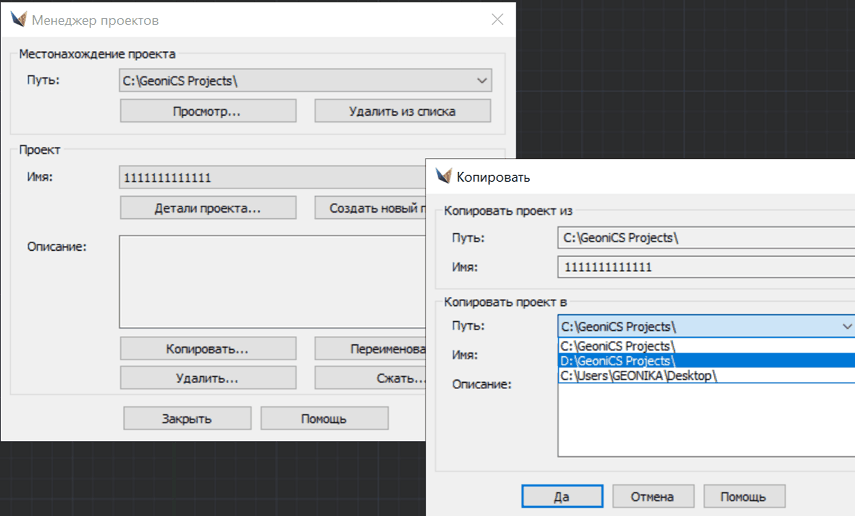The height and width of the screenshot is (516, 855).
Task: Expand the project location Путь dropdown
Action: (483, 80)
